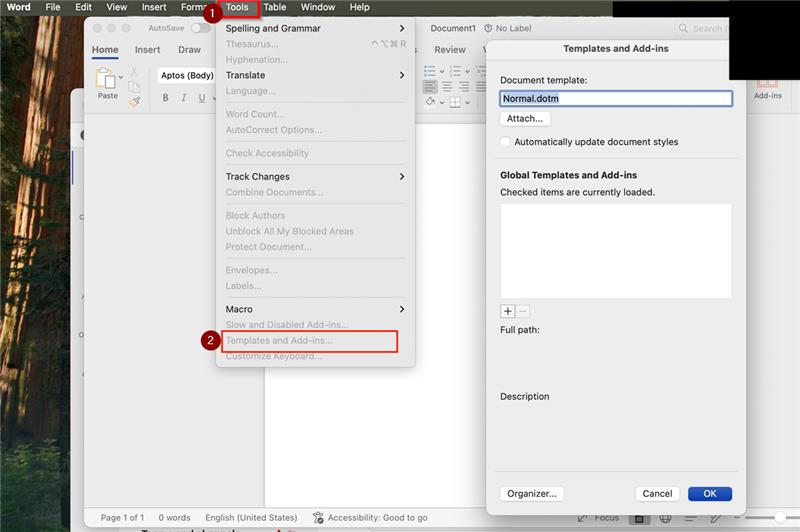This screenshot has height=532, width=800.
Task: Click the Copy icon in ribbon
Action: pyautogui.click(x=134, y=87)
